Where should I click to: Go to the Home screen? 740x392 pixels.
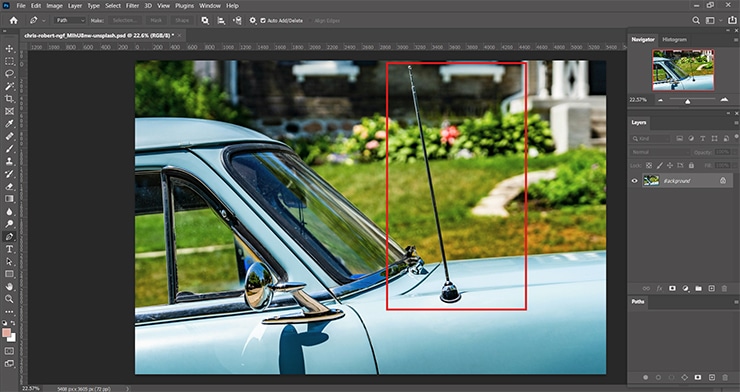(14, 20)
